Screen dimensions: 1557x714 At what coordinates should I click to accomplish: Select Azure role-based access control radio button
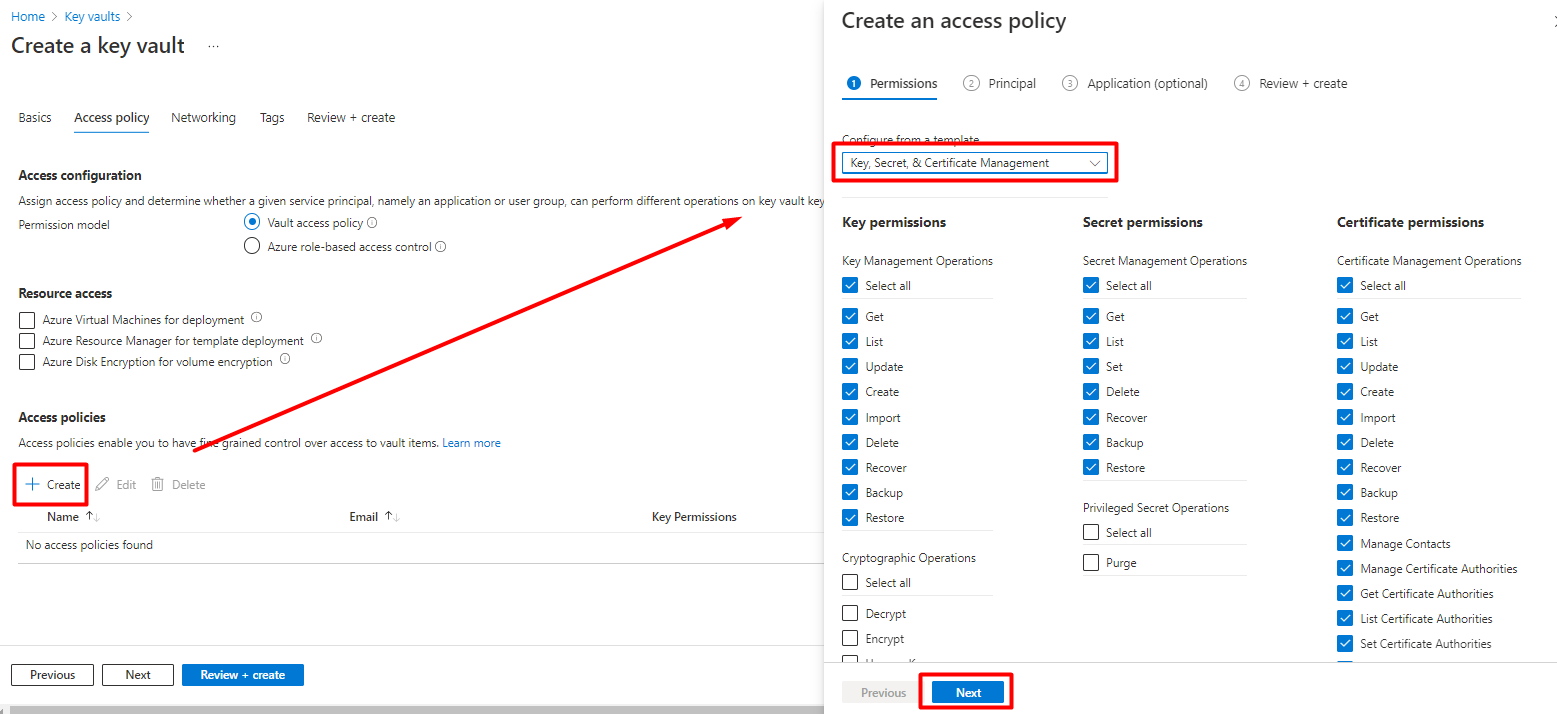[252, 247]
